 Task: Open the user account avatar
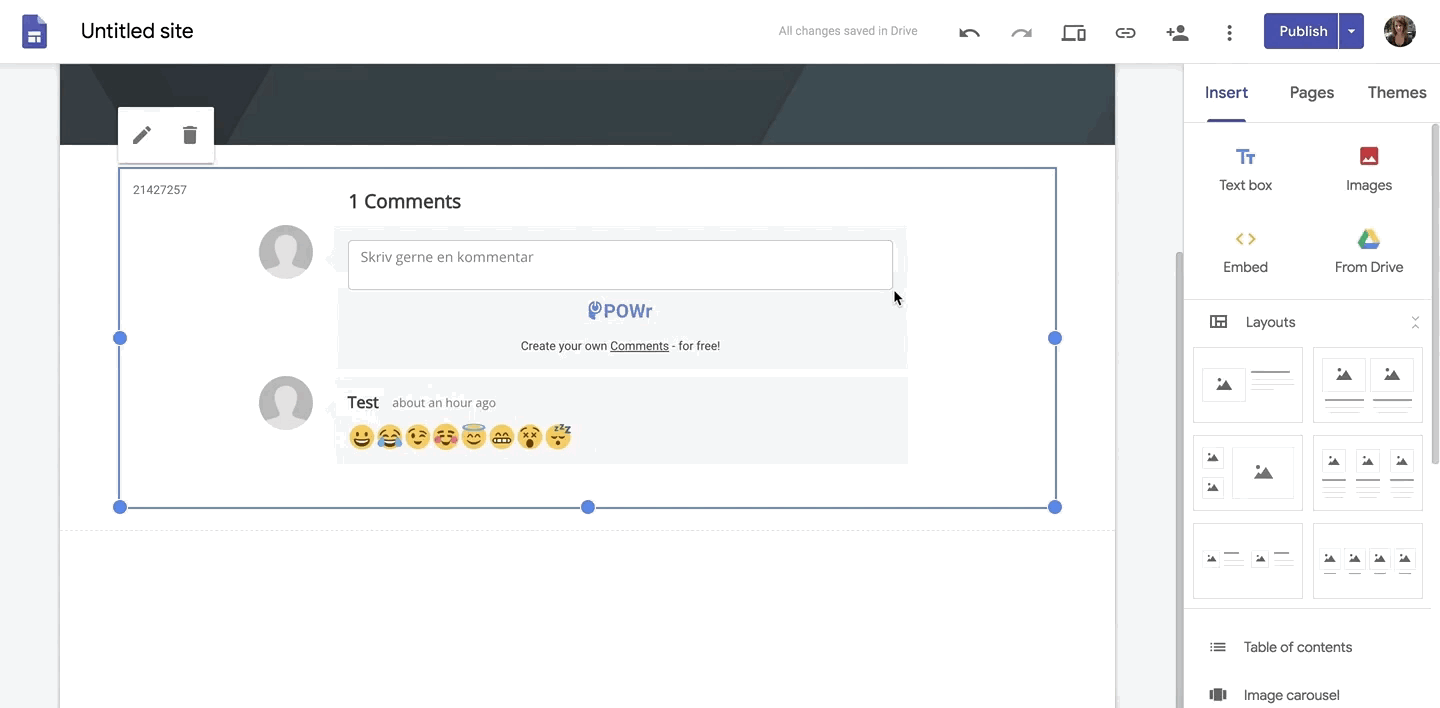[x=1399, y=31]
